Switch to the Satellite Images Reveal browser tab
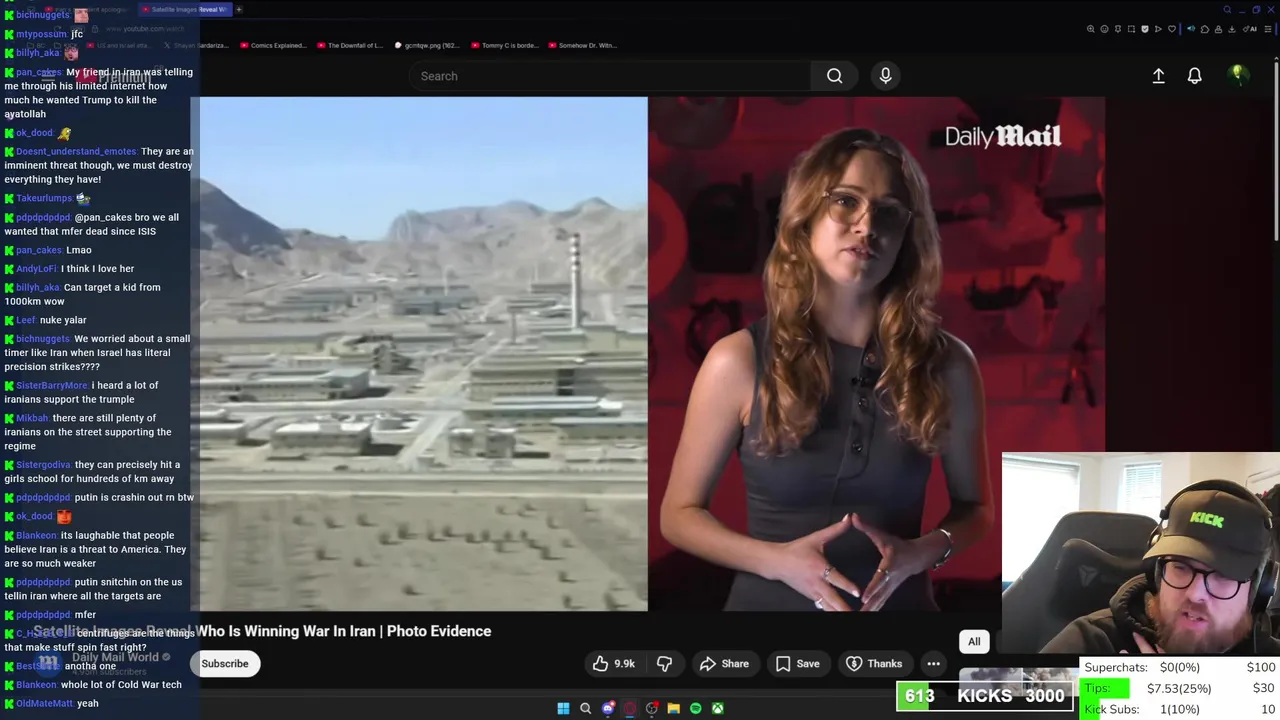This screenshot has height=720, width=1280. [186, 9]
